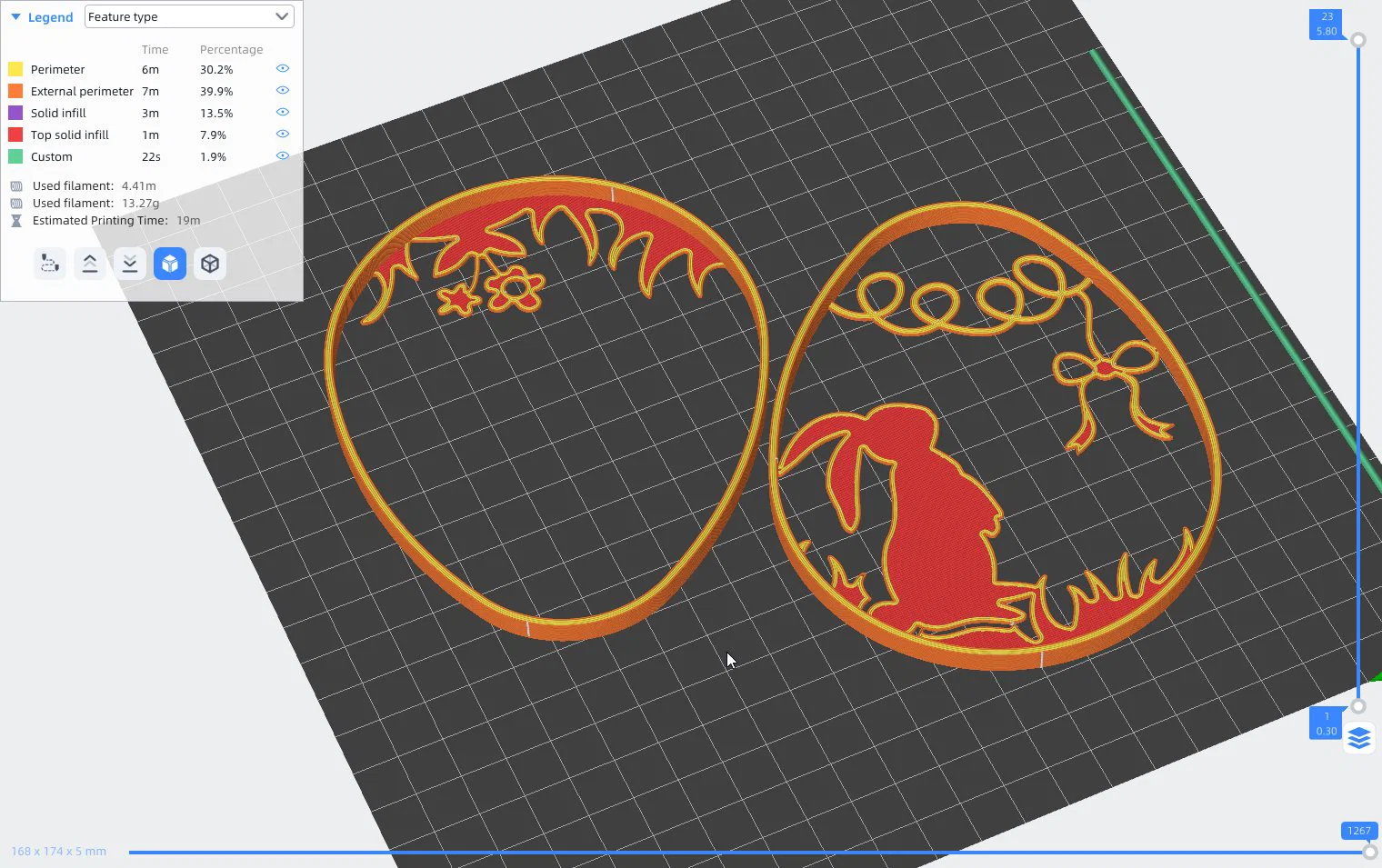Viewport: 1382px width, 868px height.
Task: Click the filament spool icon beside 13.27g
Action: point(16,204)
